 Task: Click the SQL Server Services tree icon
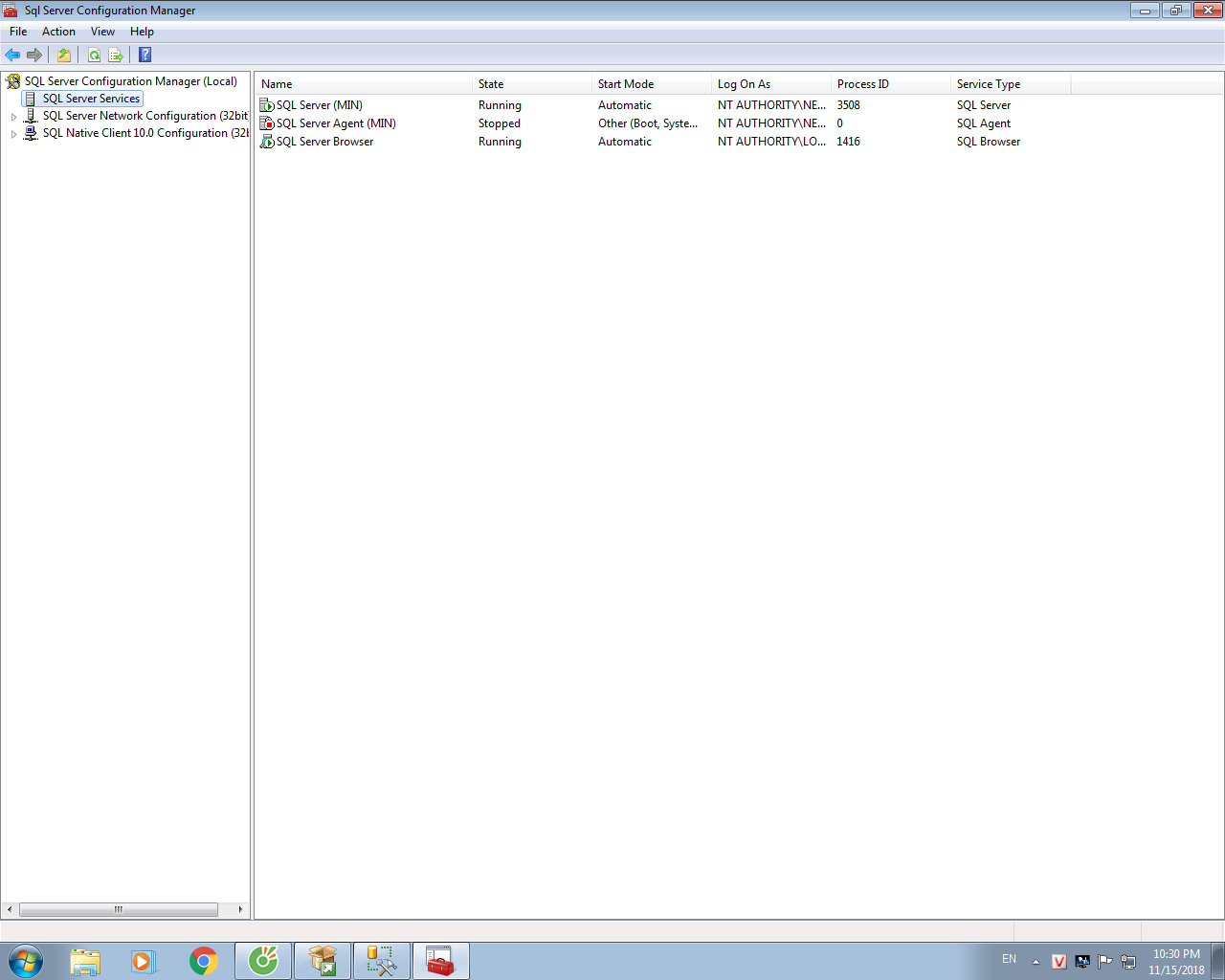(x=31, y=99)
